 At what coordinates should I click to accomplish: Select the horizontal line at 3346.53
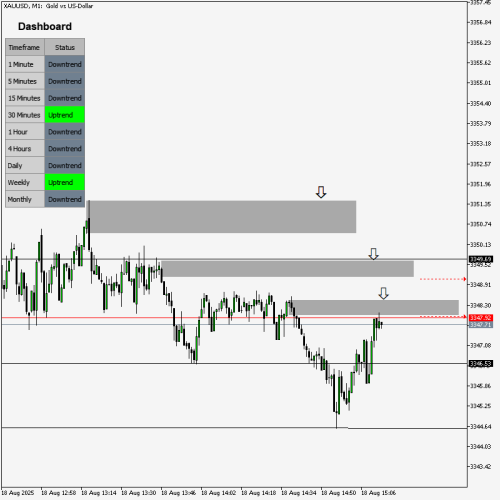point(234,364)
